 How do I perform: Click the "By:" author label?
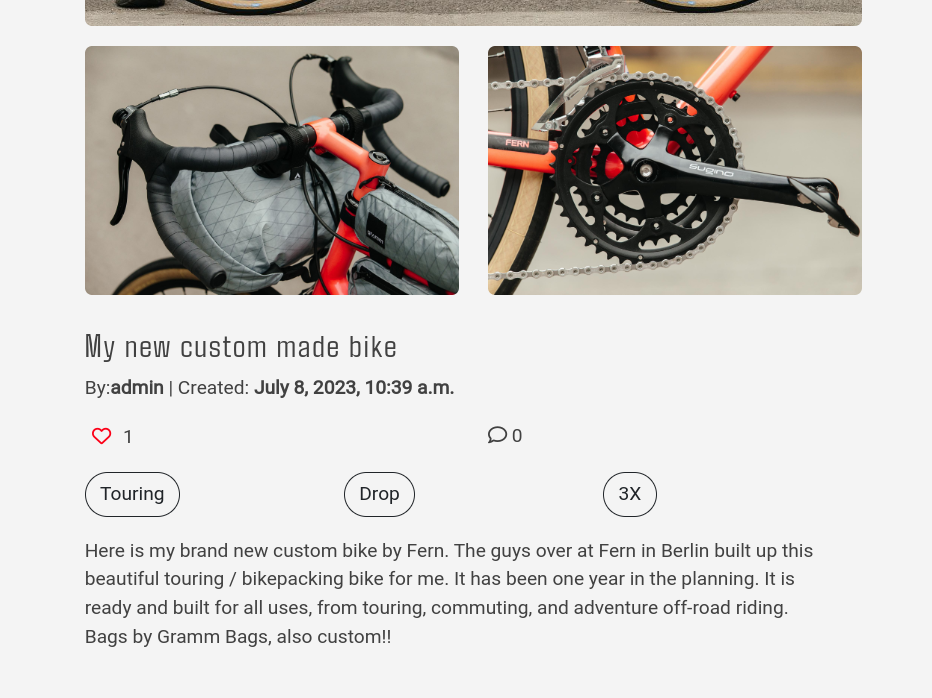click(x=97, y=388)
